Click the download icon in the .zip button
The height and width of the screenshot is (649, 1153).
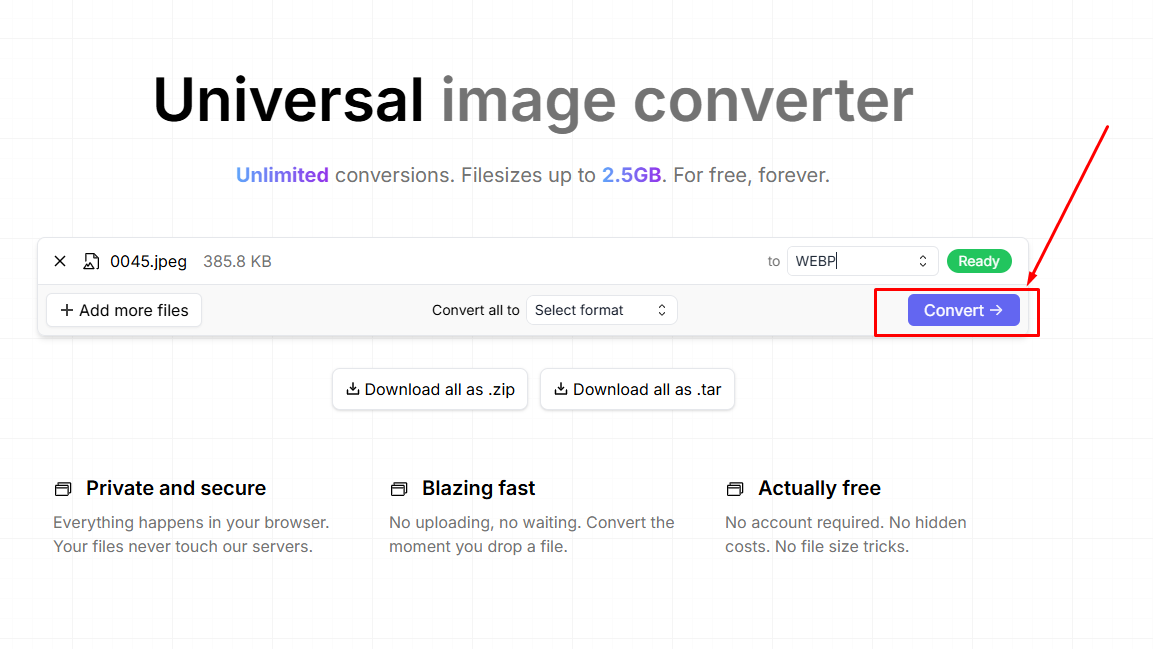pyautogui.click(x=353, y=389)
